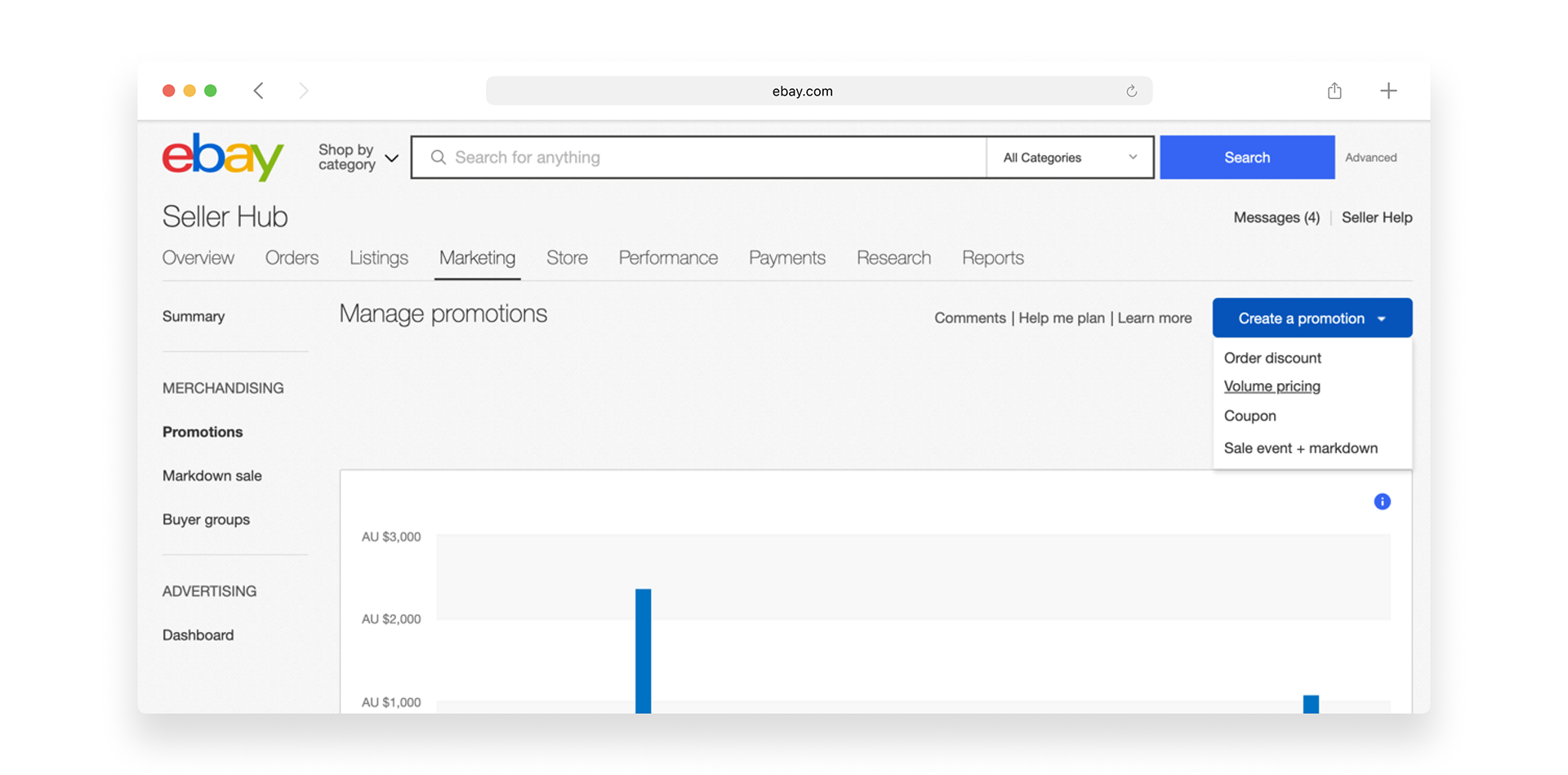Select Summary in the sidebar

194,316
